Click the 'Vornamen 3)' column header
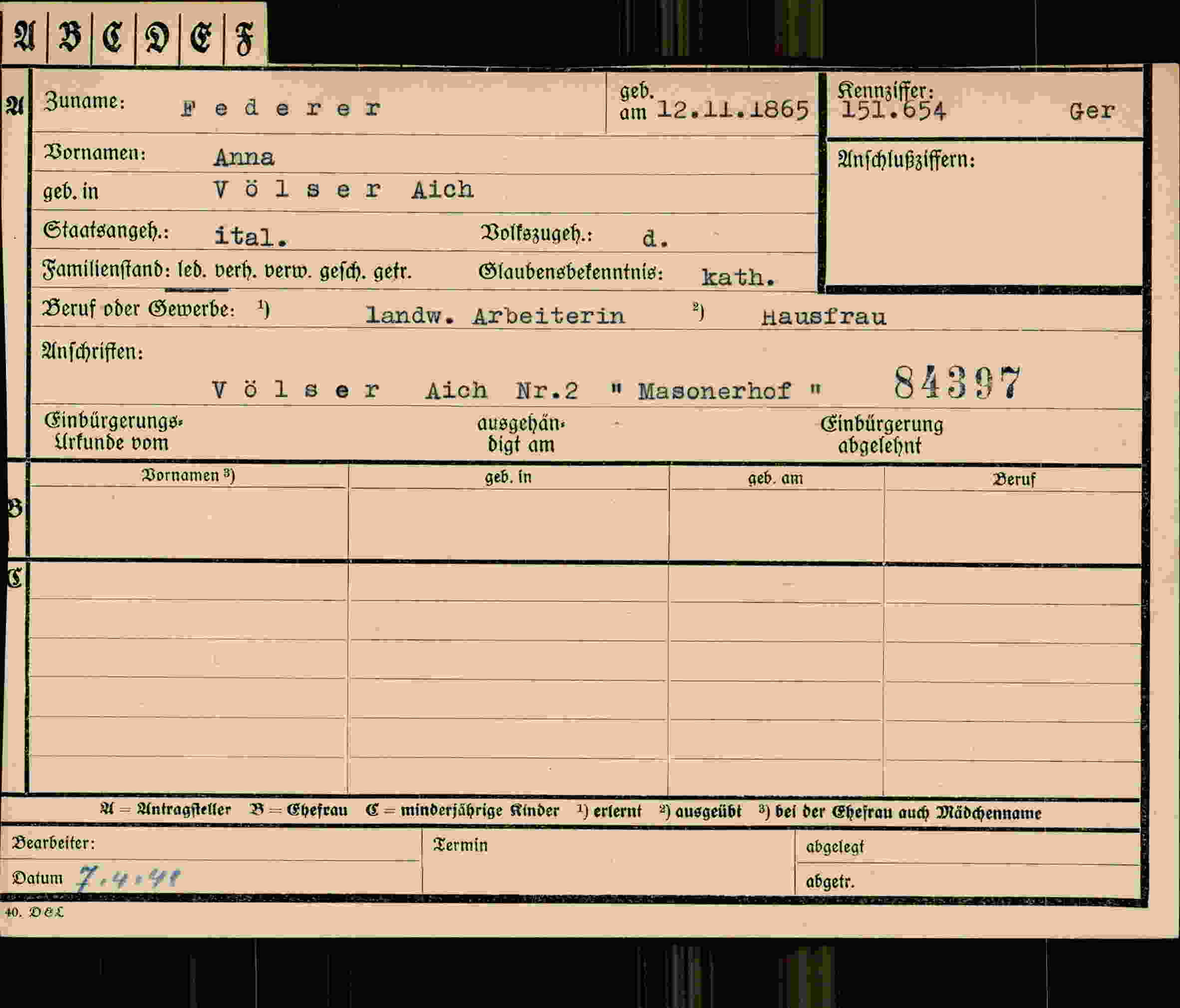 click(189, 475)
